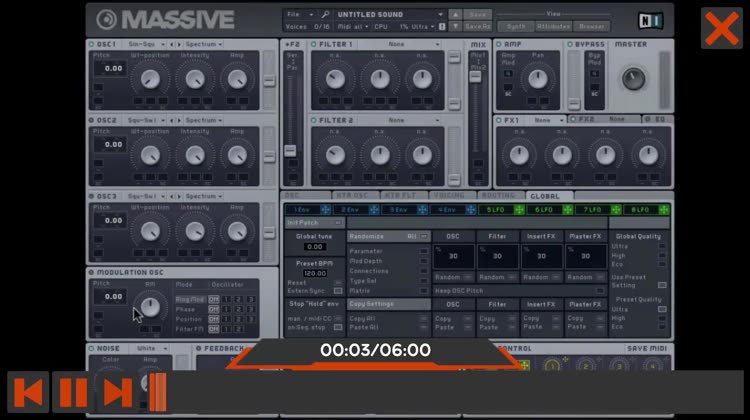Step OSC3 wavetable to next

tap(179, 197)
